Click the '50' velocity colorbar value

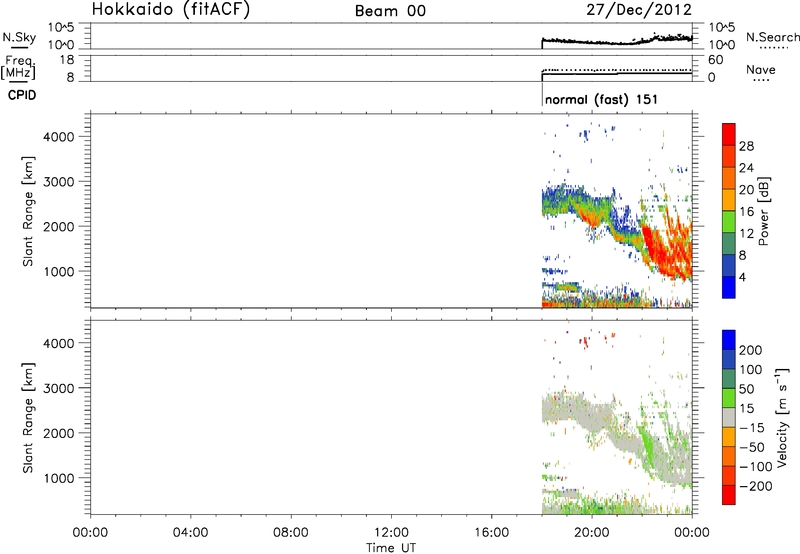click(x=747, y=389)
